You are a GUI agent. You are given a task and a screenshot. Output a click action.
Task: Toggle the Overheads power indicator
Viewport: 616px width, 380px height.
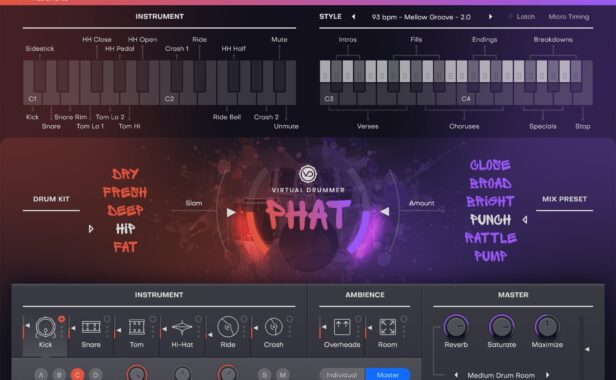[x=358, y=319]
